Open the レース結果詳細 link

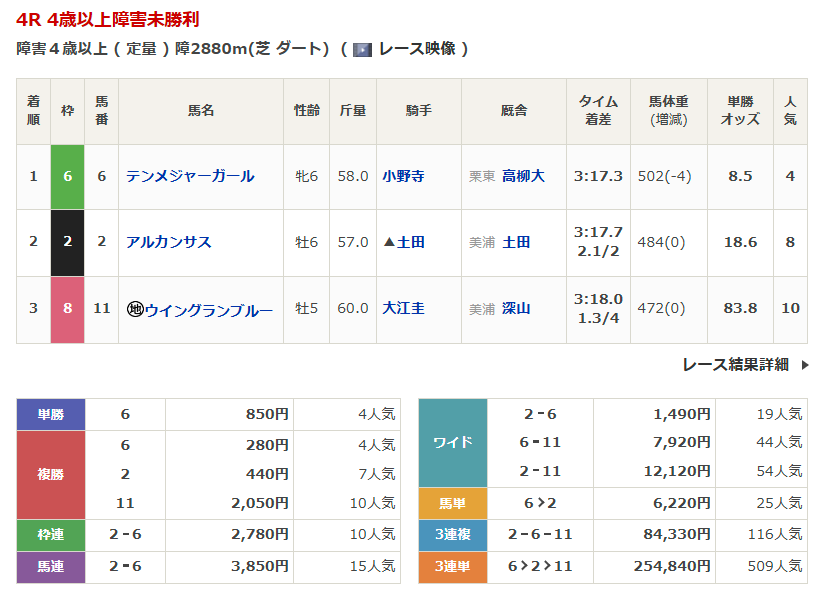pos(735,365)
